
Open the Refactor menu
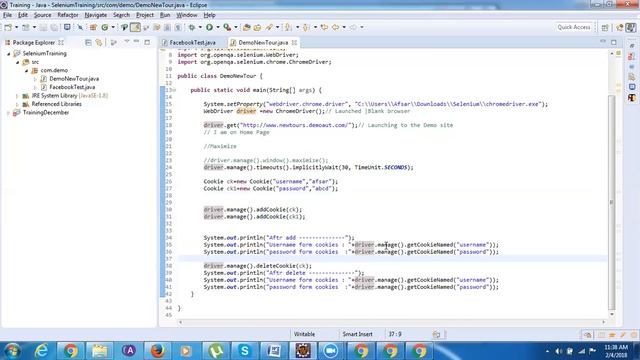68,15
